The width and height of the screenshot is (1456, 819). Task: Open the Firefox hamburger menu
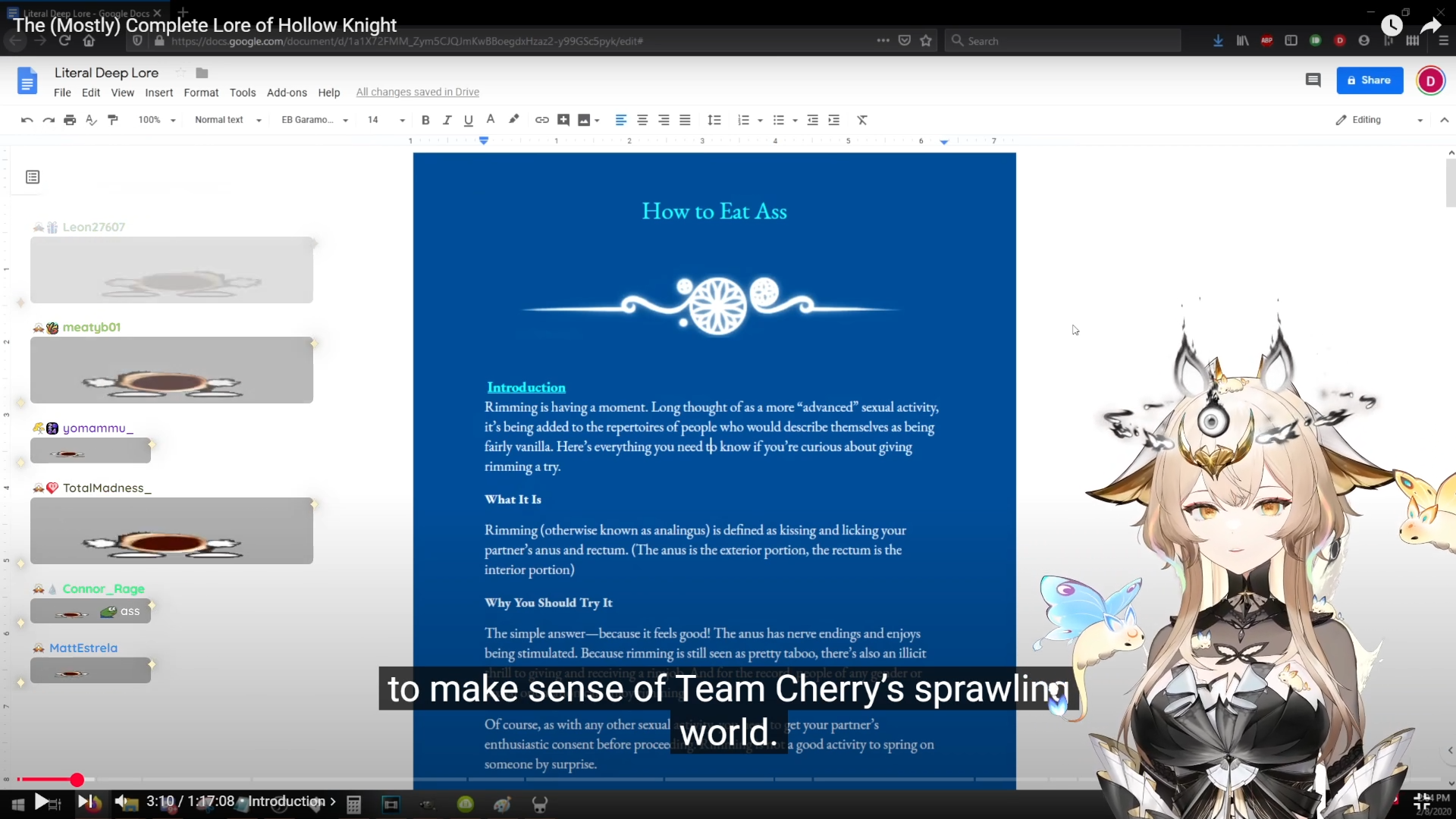[x=1443, y=41]
